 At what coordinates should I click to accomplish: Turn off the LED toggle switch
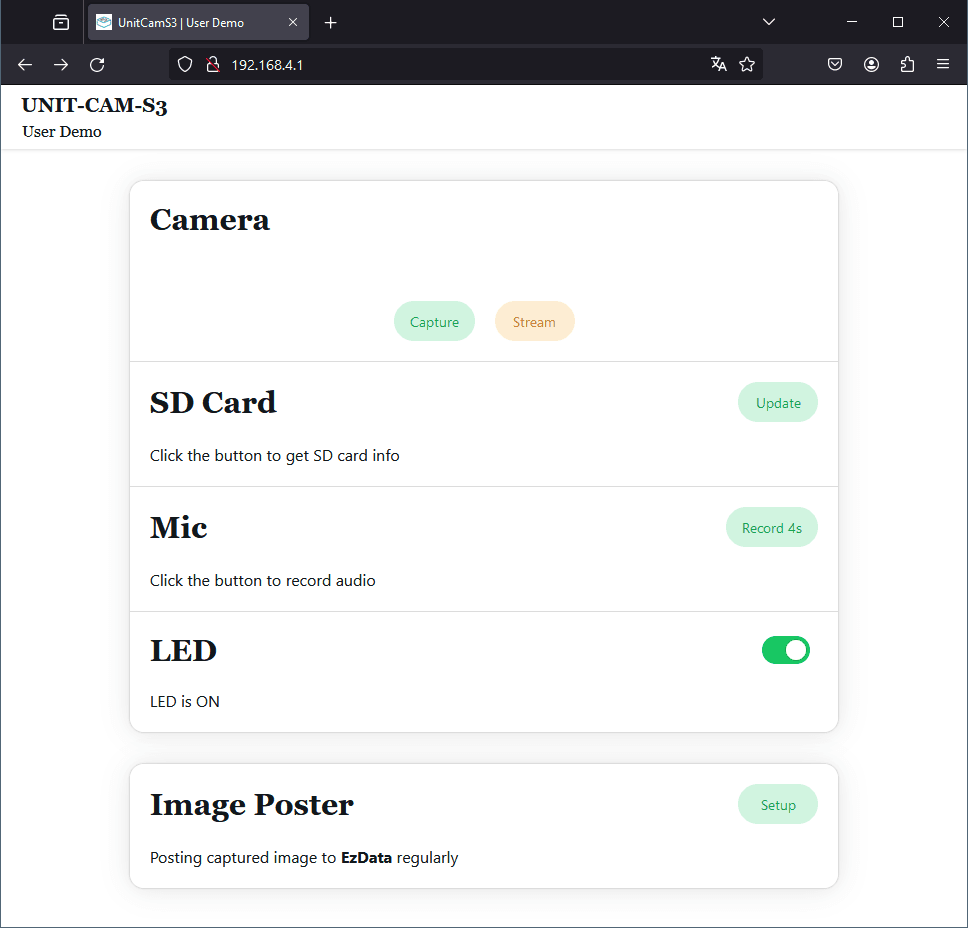point(786,651)
